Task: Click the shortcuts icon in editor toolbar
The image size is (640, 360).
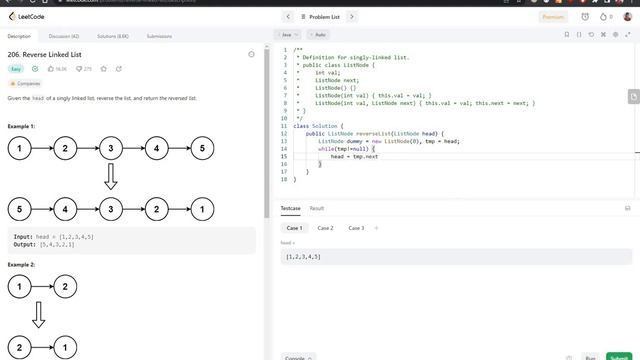Action: 603,35
